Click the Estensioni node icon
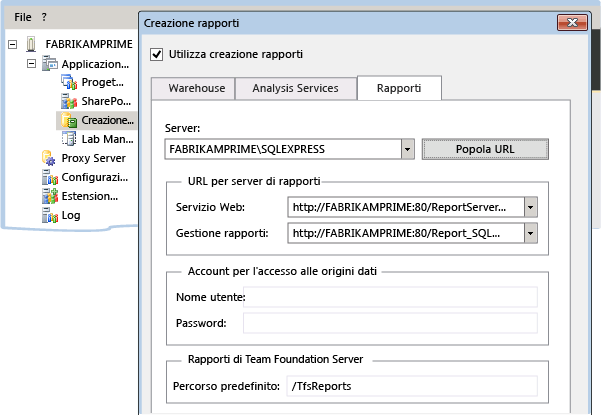 click(50, 196)
